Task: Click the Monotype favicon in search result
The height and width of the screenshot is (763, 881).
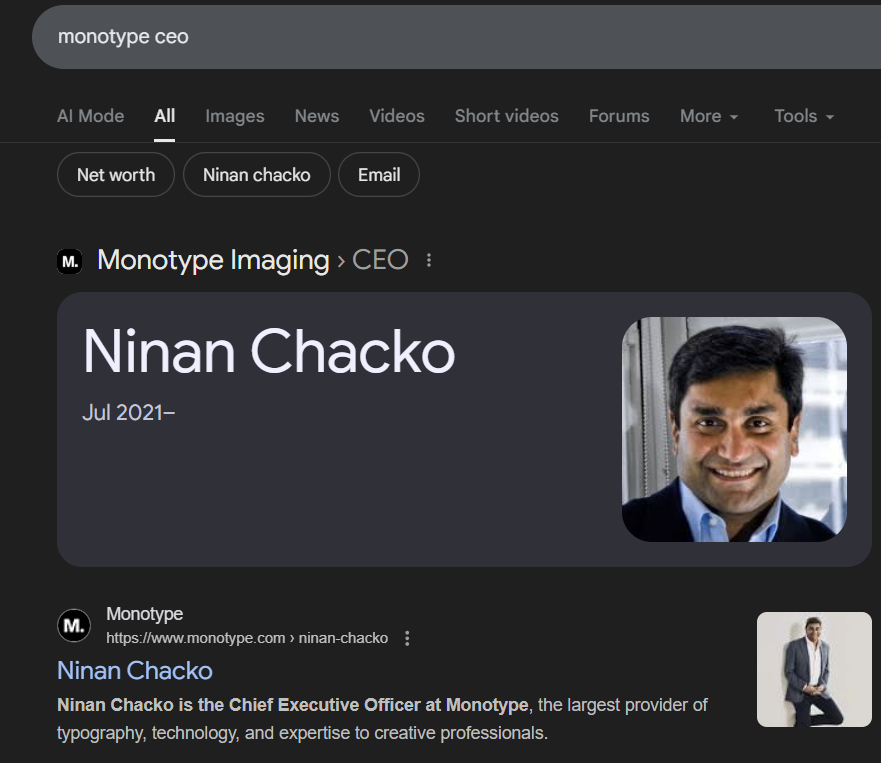Action: 74,625
